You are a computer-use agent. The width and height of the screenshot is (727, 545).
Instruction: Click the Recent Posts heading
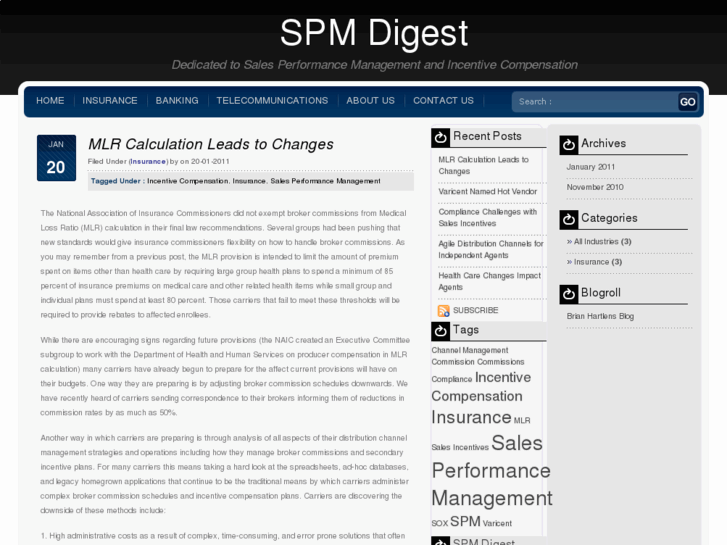[487, 136]
